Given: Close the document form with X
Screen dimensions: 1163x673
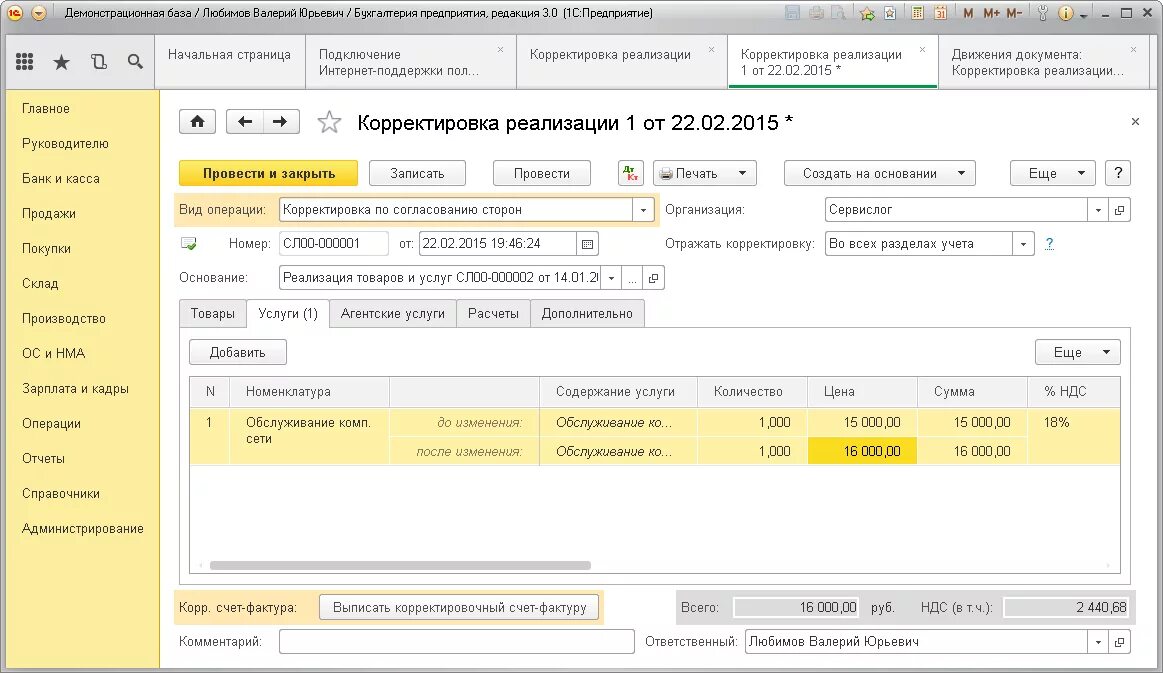Looking at the screenshot, I should click(x=1135, y=122).
